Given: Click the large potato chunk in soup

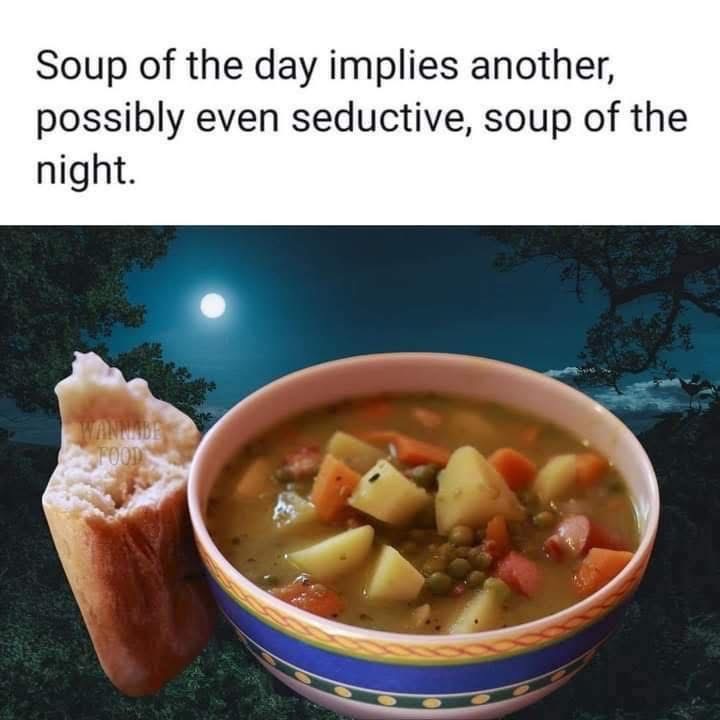Looking at the screenshot, I should [475, 491].
